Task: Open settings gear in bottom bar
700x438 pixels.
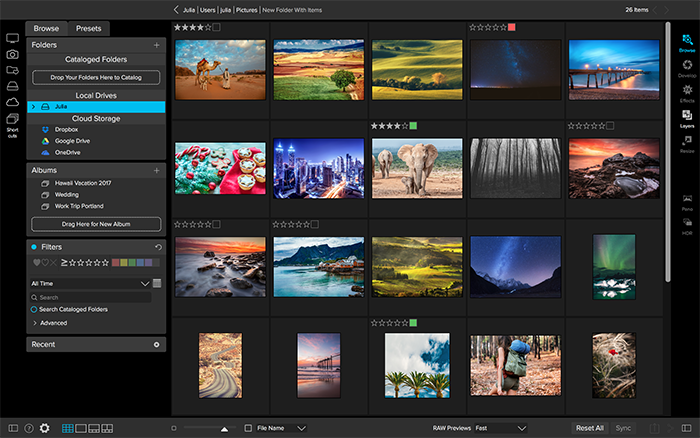Action: (44, 428)
